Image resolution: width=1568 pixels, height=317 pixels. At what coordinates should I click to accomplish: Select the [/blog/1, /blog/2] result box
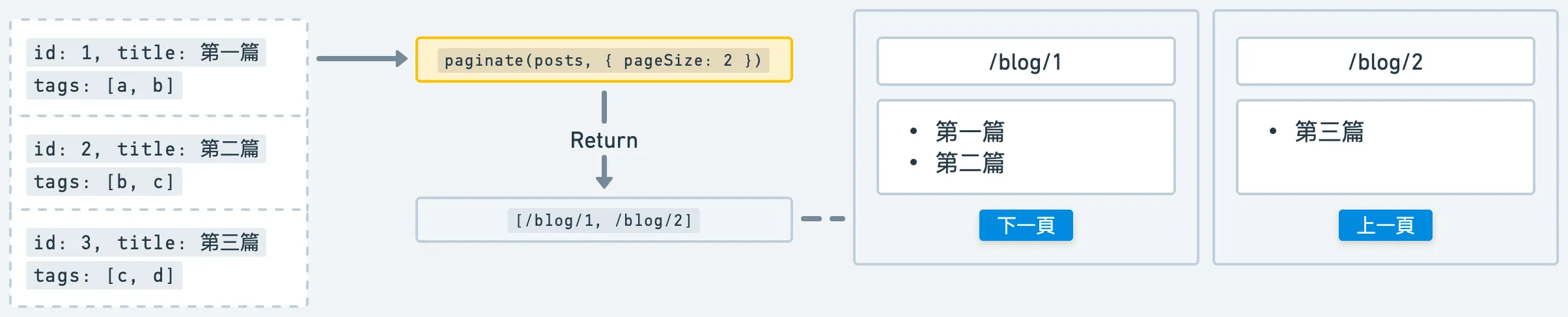click(604, 220)
